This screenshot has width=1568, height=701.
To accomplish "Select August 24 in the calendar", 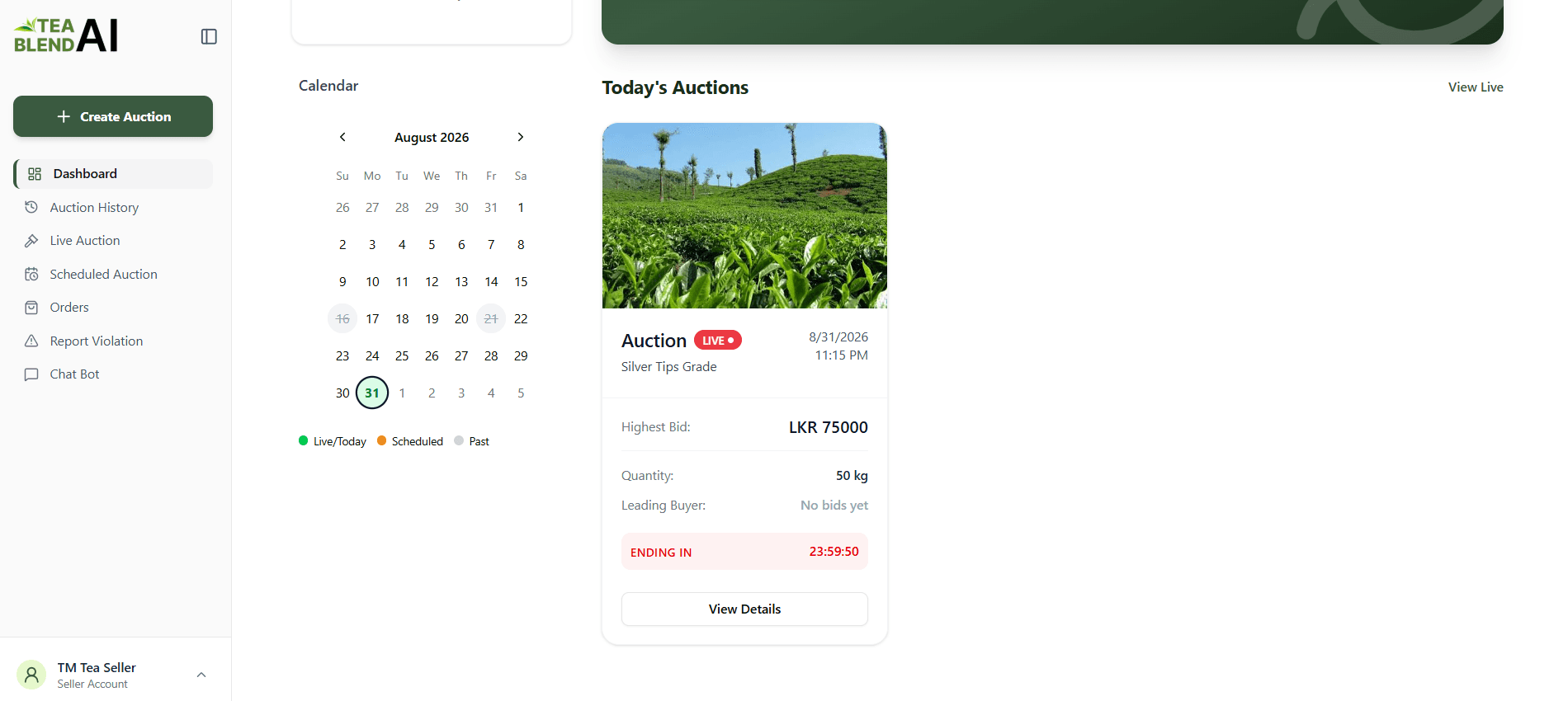I will [x=372, y=355].
